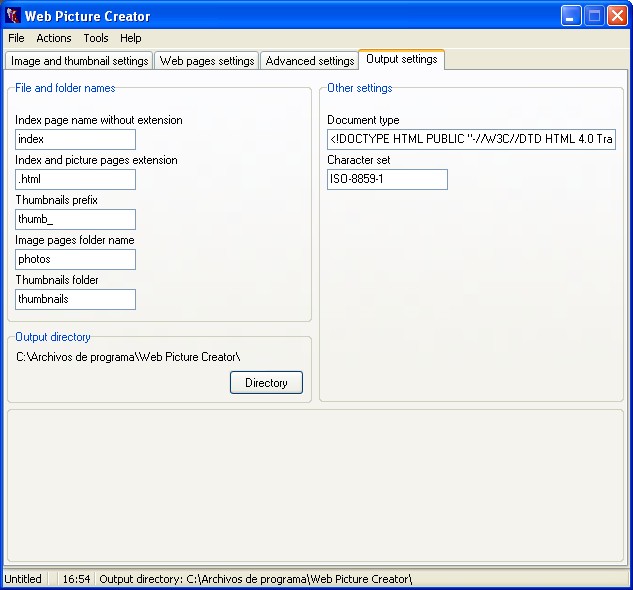The height and width of the screenshot is (590, 633).
Task: Open the Help menu
Action: [130, 38]
